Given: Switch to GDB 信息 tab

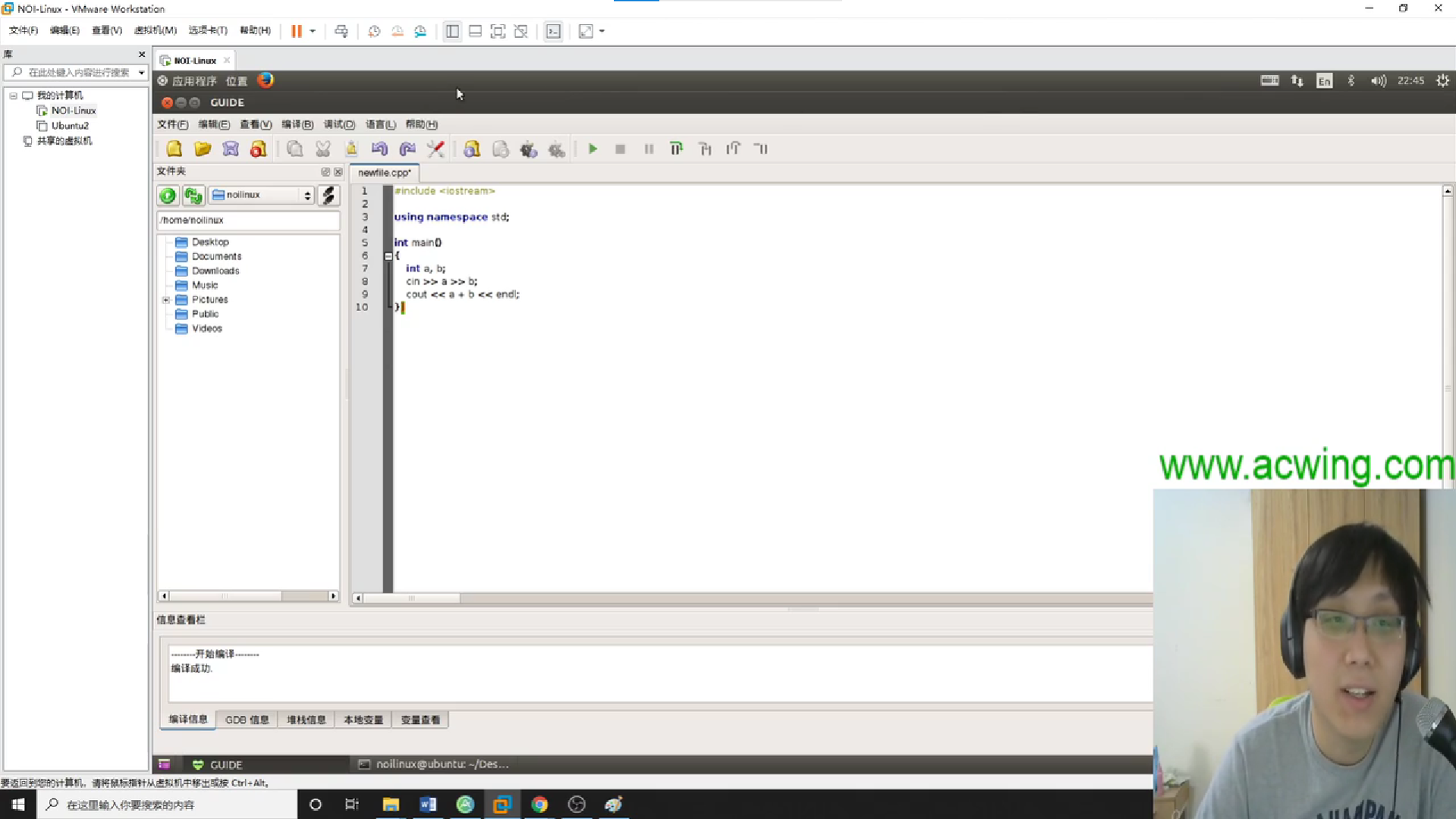Looking at the screenshot, I should pos(247,720).
